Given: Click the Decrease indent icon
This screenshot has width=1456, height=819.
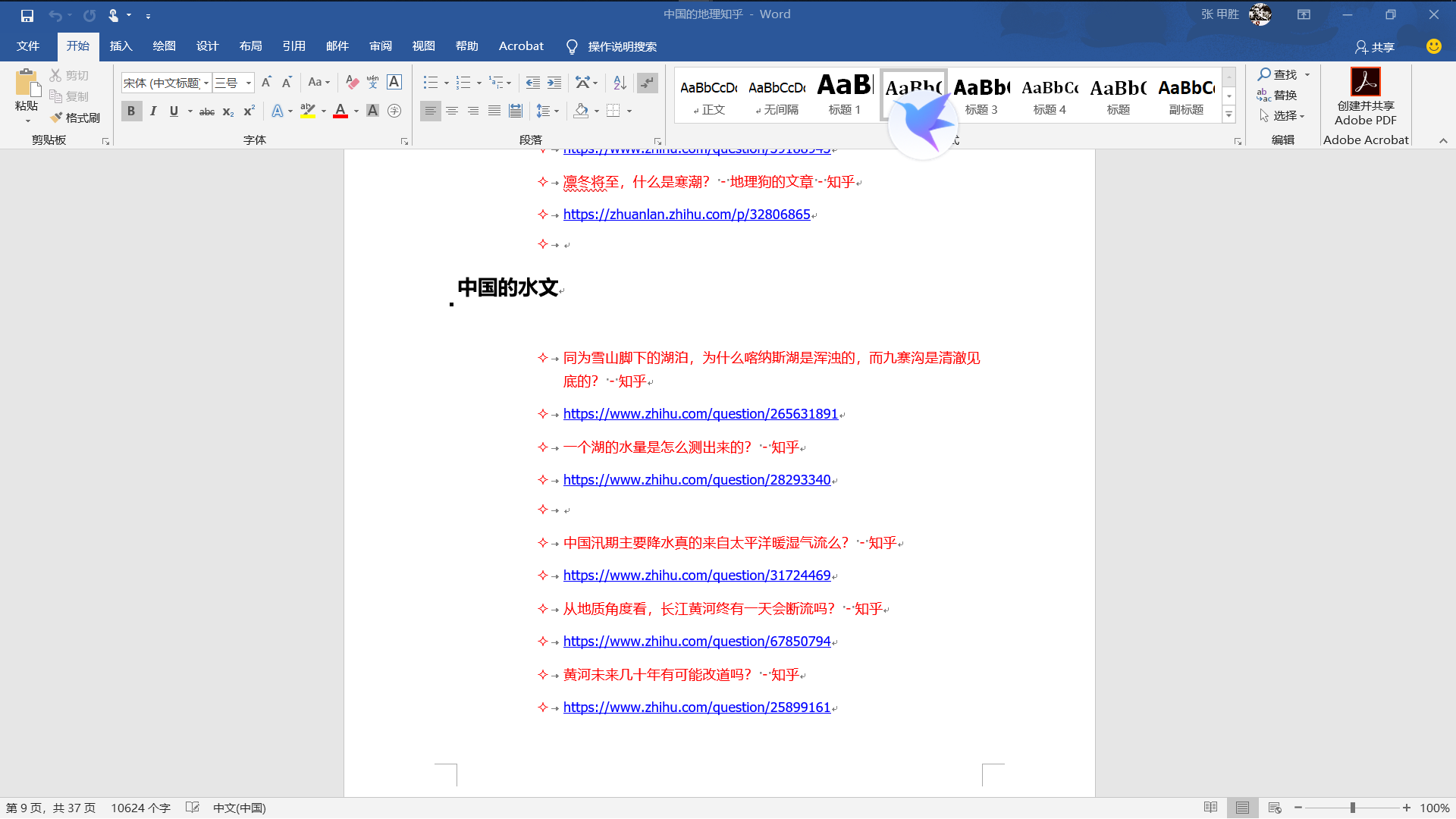Looking at the screenshot, I should pyautogui.click(x=533, y=82).
